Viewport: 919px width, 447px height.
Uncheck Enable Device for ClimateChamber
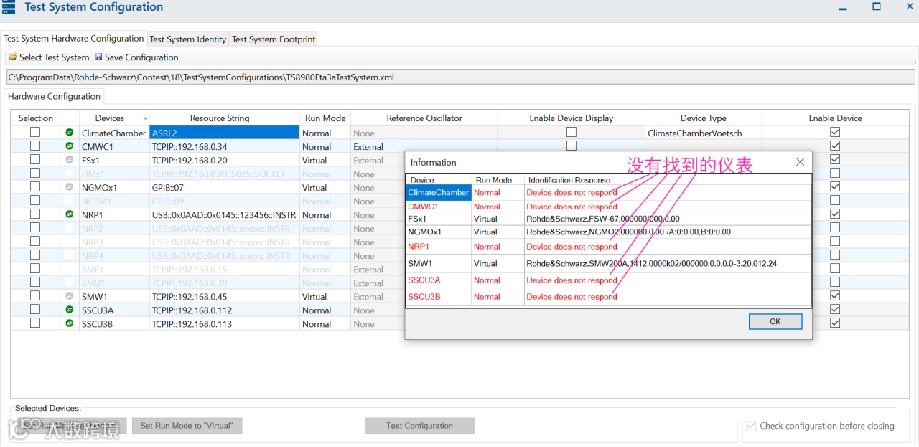point(835,132)
